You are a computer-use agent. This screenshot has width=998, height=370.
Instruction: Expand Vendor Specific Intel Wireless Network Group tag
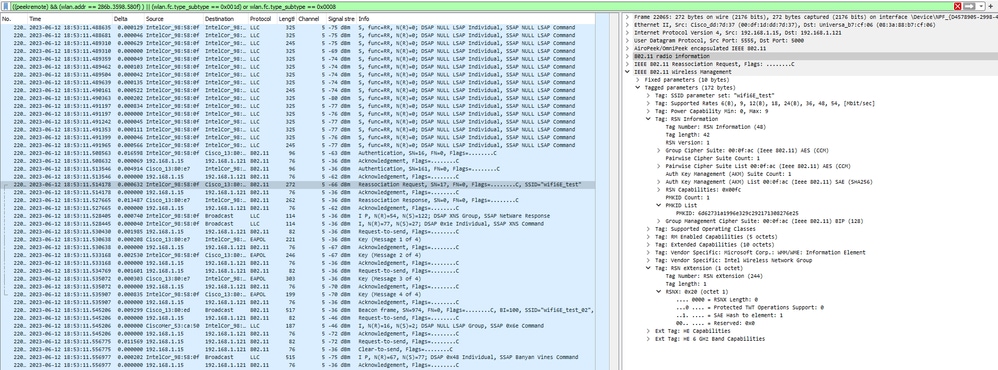[x=649, y=260]
